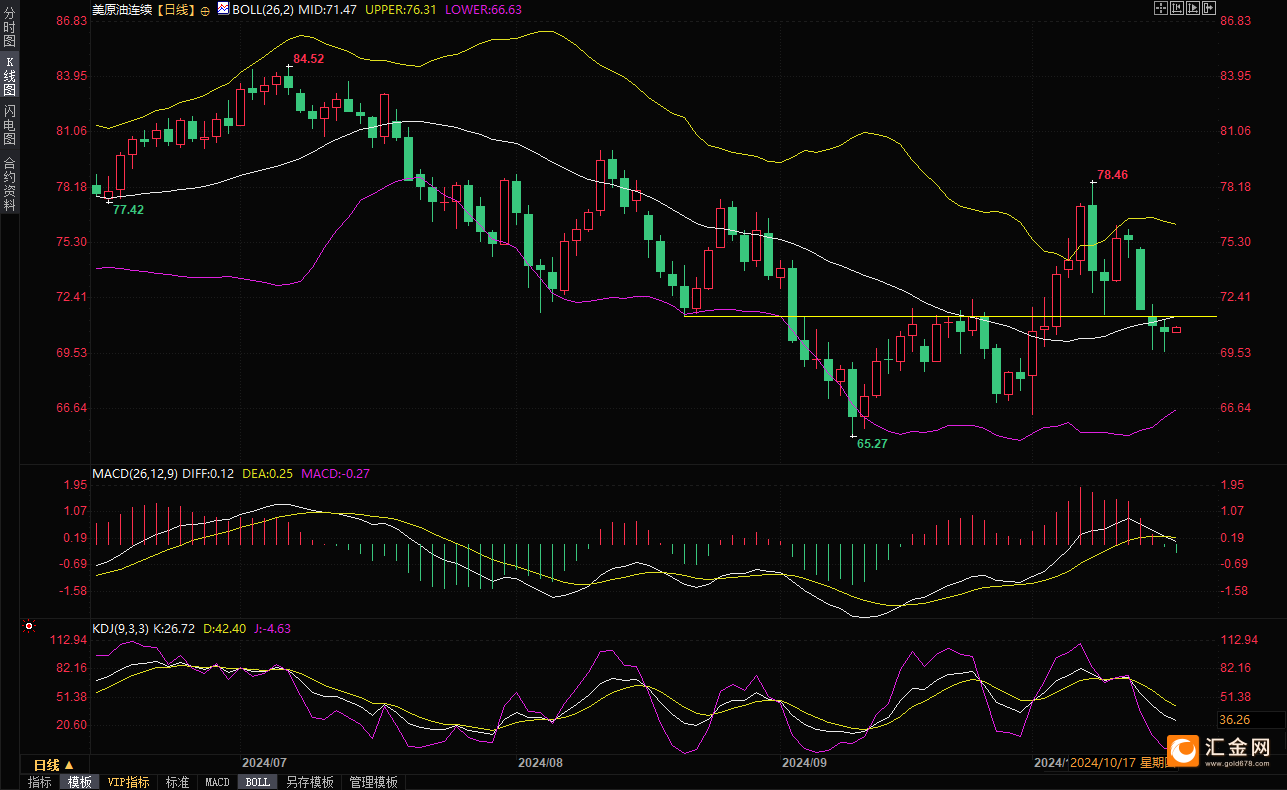Click the exit-arrow panel icon at top right

[x=1209, y=8]
